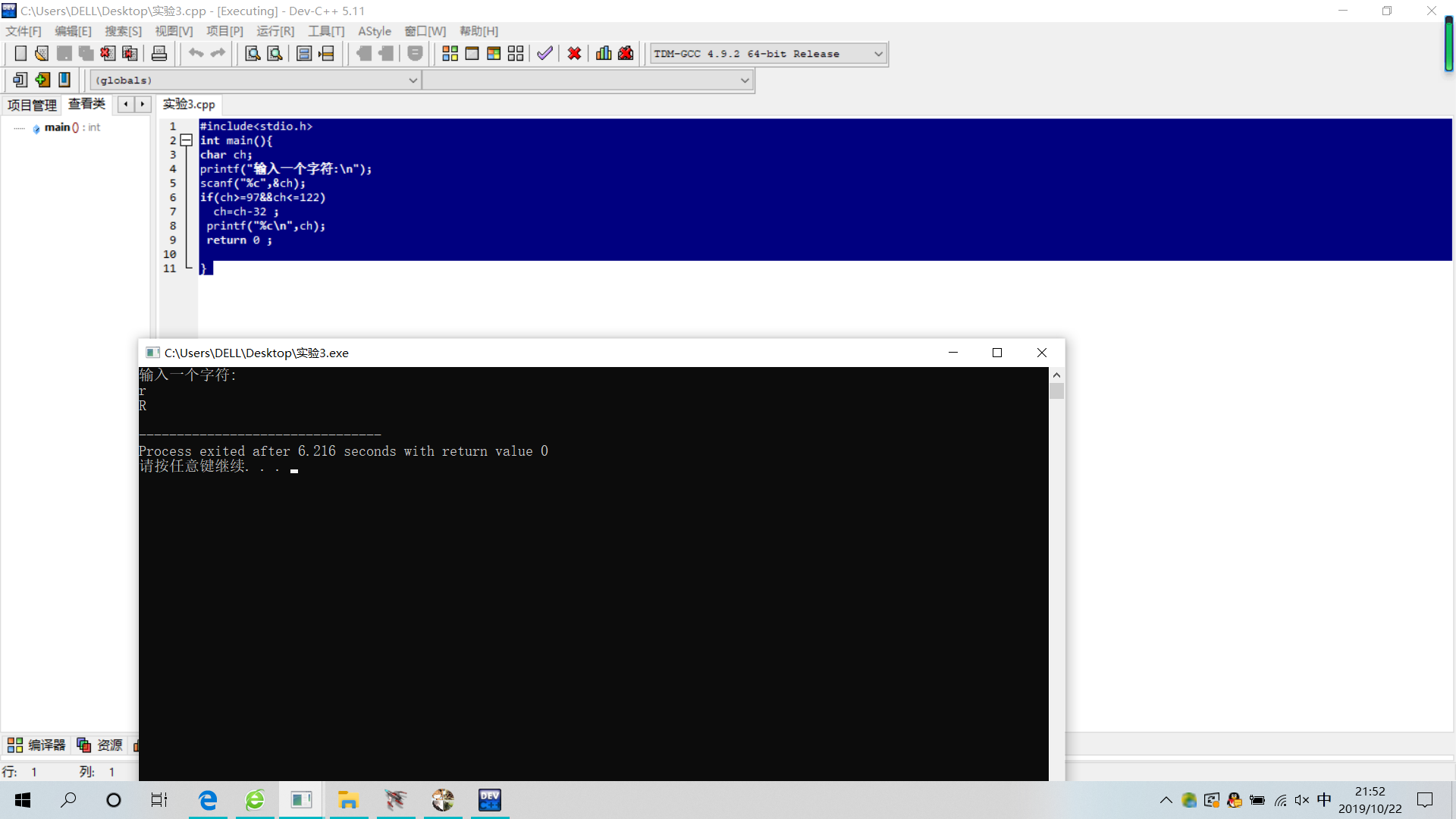This screenshot has height=819, width=1456.
Task: Click the red X stop execution icon
Action: coord(574,54)
